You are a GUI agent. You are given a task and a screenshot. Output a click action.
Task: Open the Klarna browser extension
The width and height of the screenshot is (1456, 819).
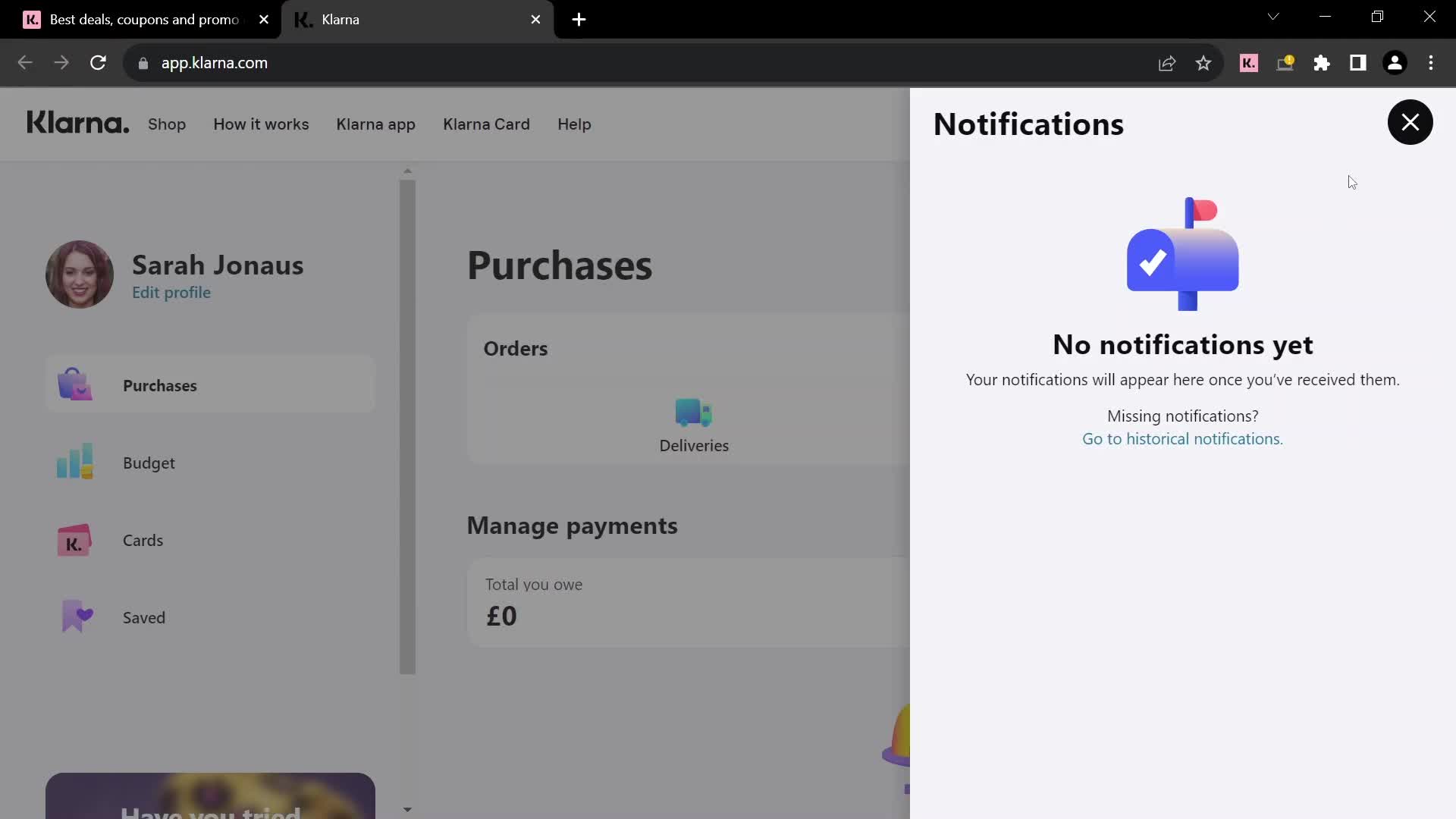(1249, 63)
